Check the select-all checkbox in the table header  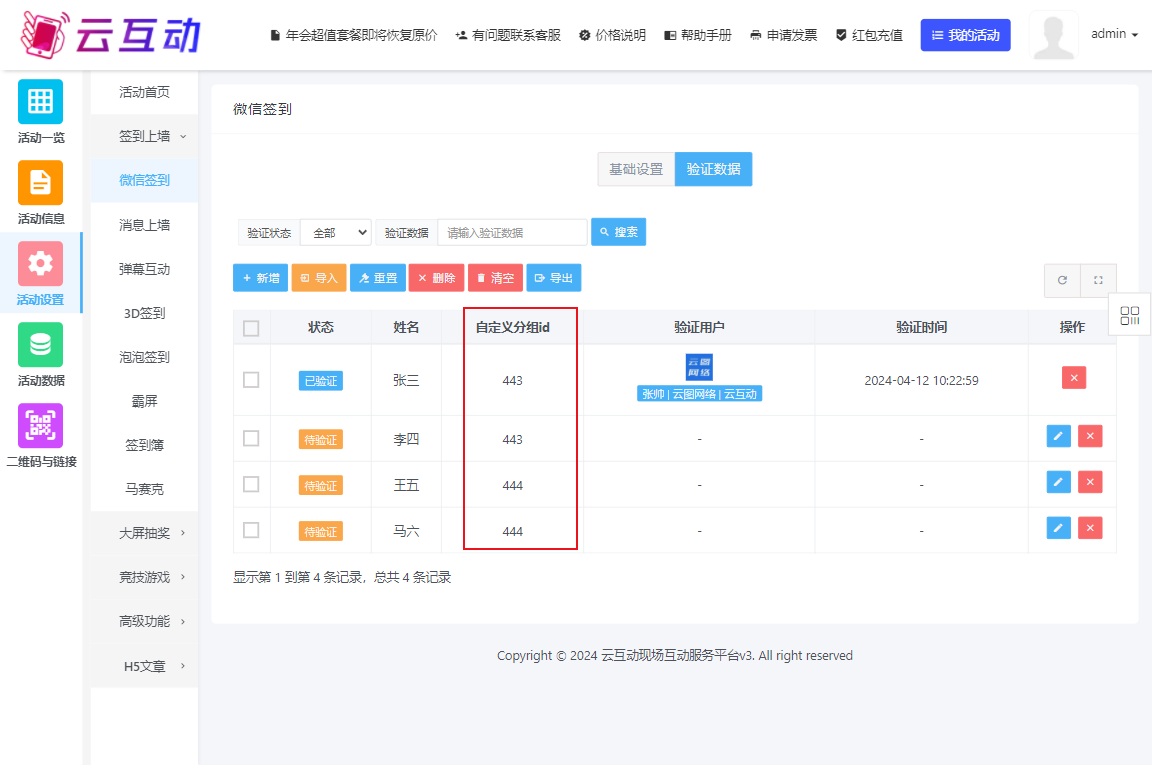(251, 326)
